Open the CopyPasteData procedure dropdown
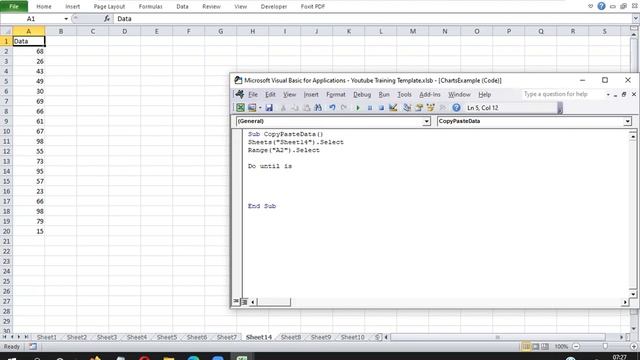The image size is (640, 360). coord(627,121)
